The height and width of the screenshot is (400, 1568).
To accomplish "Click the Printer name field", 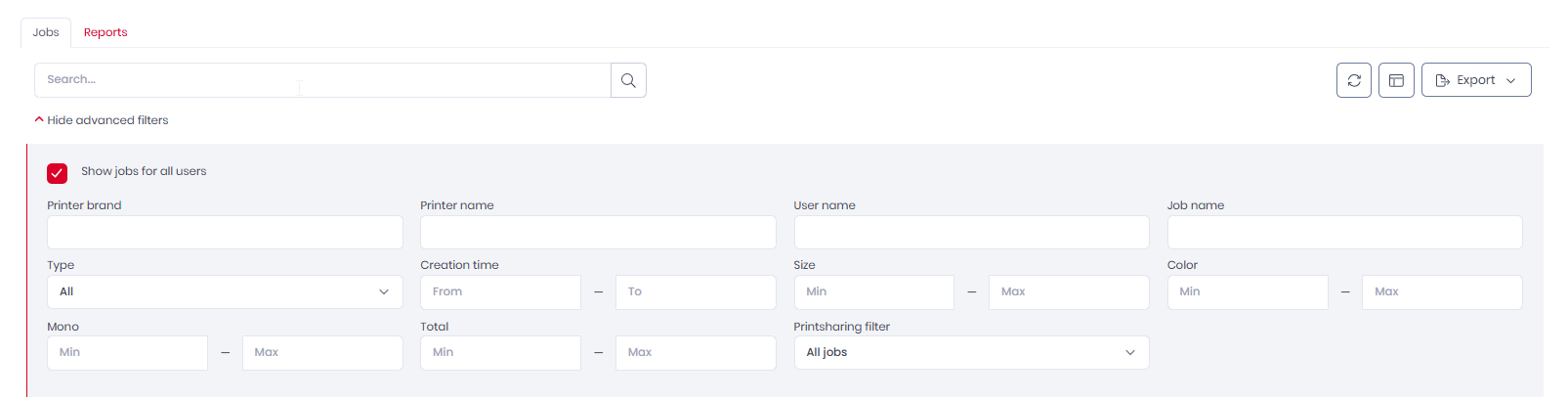I will tap(598, 233).
